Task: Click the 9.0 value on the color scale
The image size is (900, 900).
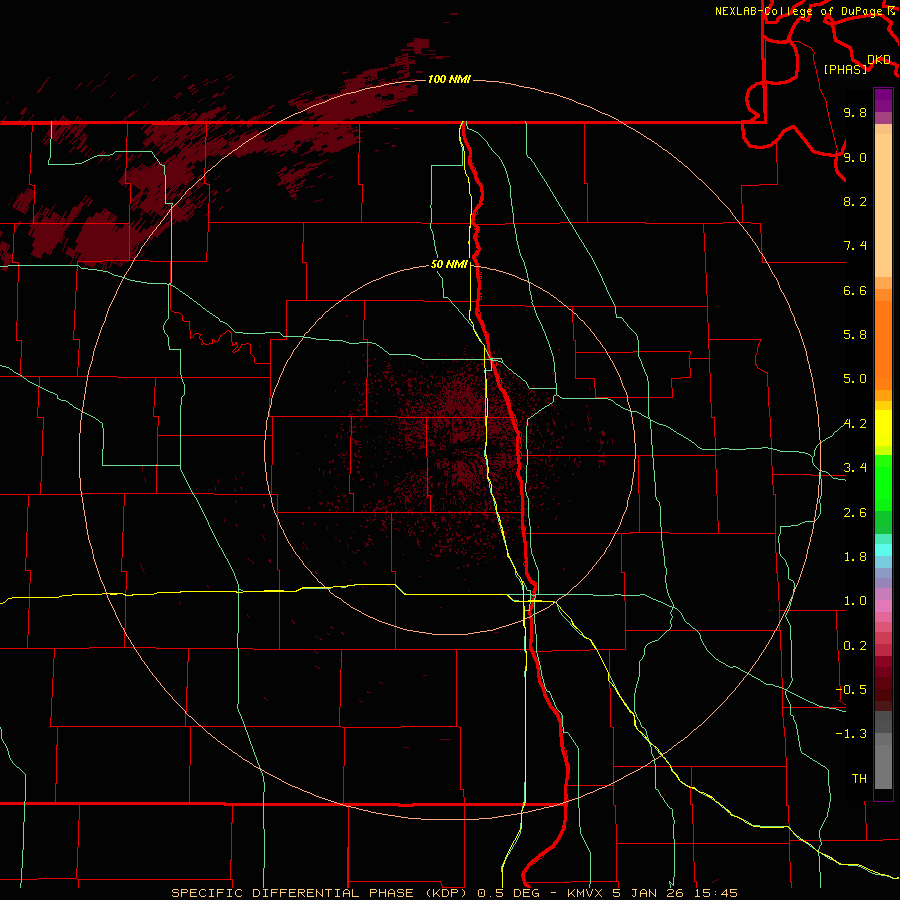Action: [855, 157]
